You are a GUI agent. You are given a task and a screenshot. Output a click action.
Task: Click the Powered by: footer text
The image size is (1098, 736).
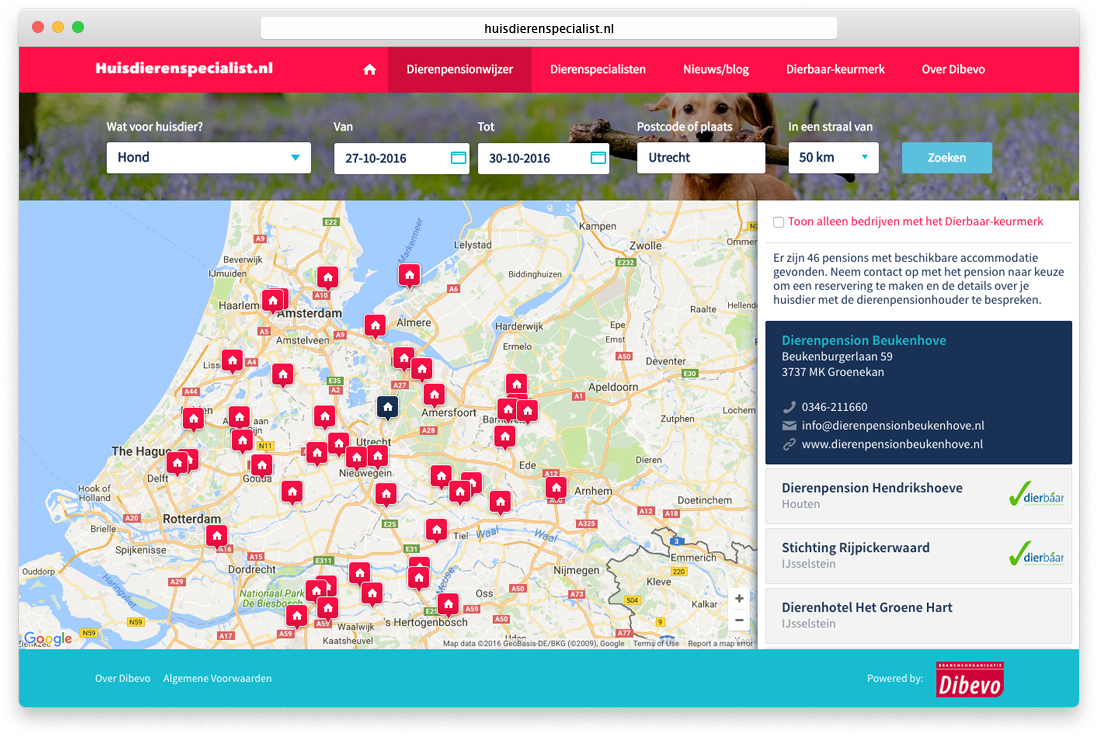coord(895,679)
